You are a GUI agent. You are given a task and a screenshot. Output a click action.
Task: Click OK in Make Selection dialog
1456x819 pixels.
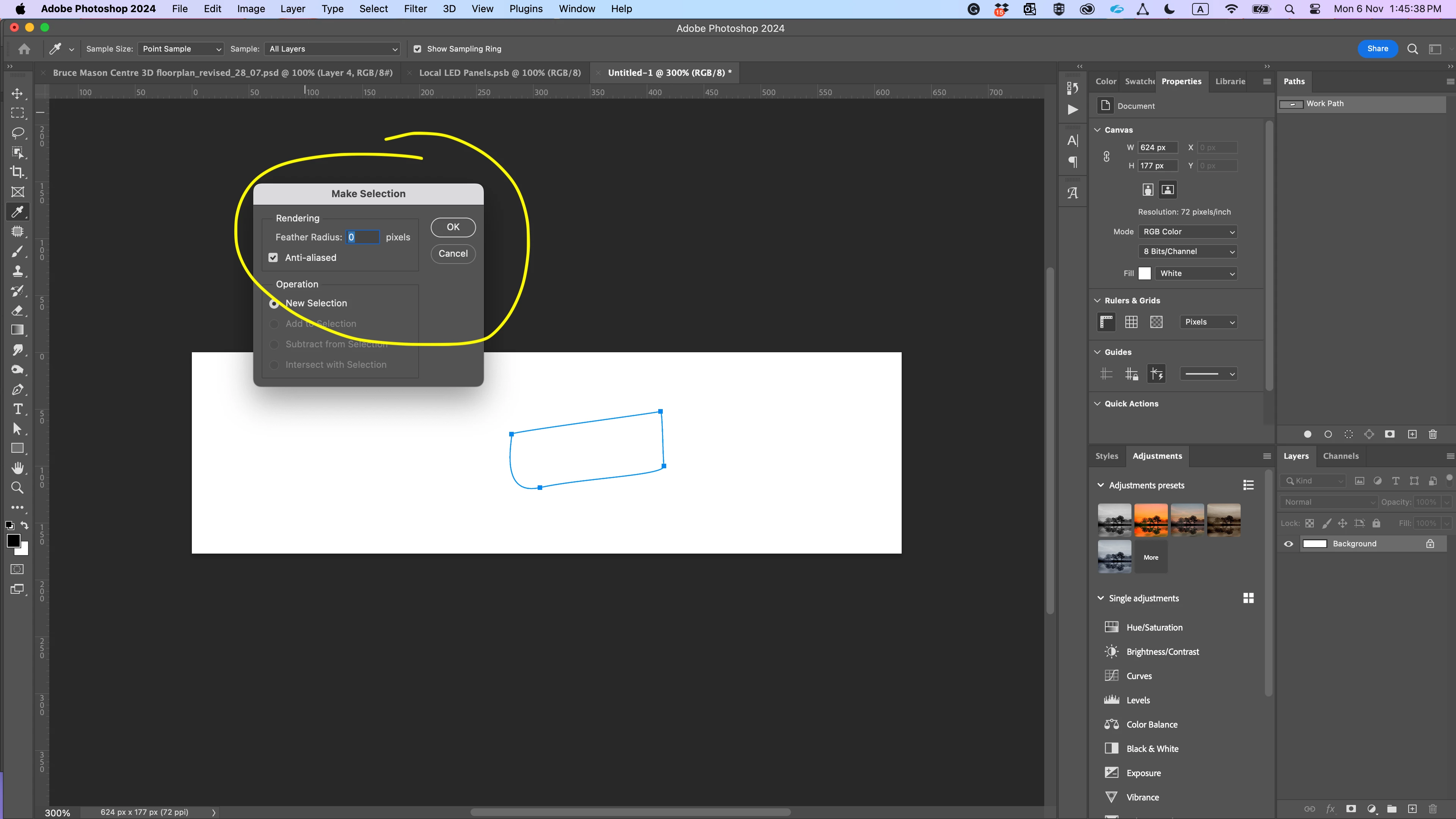point(453,227)
